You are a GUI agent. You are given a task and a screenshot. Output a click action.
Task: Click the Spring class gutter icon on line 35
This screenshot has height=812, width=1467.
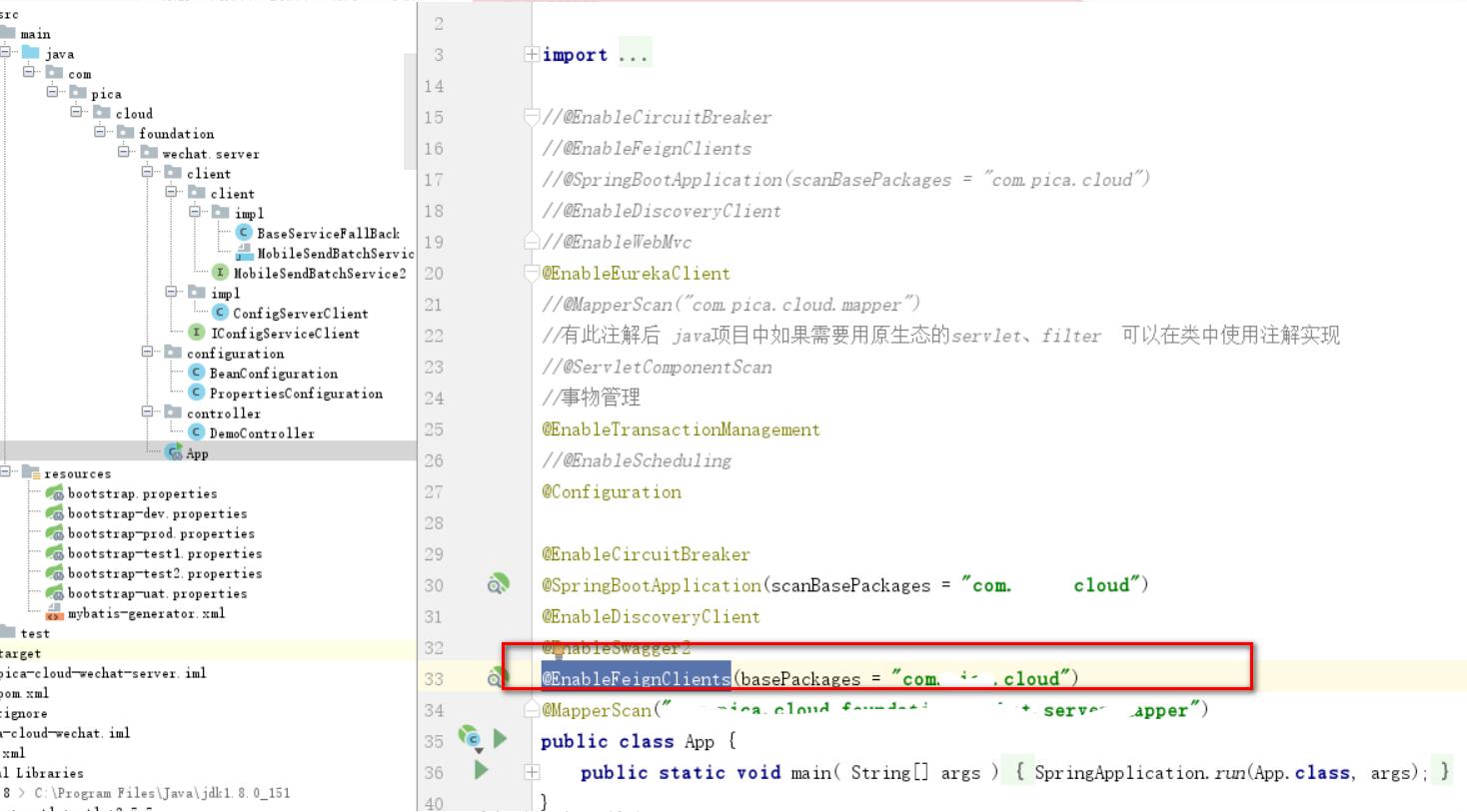[x=470, y=739]
